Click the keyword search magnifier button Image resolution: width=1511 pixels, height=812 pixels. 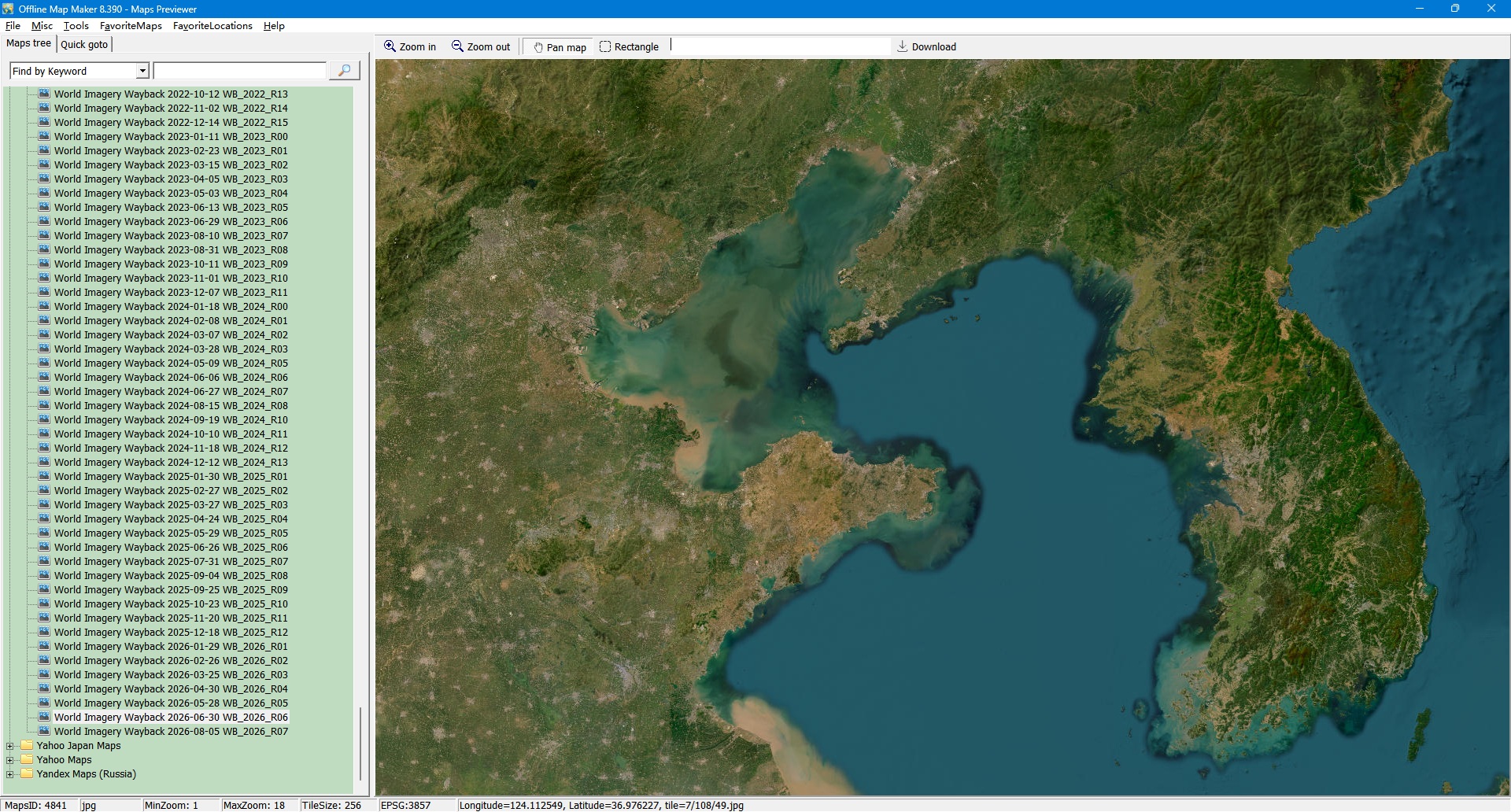pos(344,71)
